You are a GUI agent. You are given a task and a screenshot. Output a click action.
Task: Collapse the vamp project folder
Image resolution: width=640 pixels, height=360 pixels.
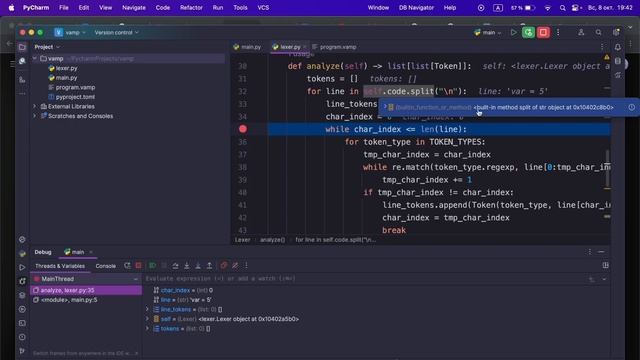(35, 58)
